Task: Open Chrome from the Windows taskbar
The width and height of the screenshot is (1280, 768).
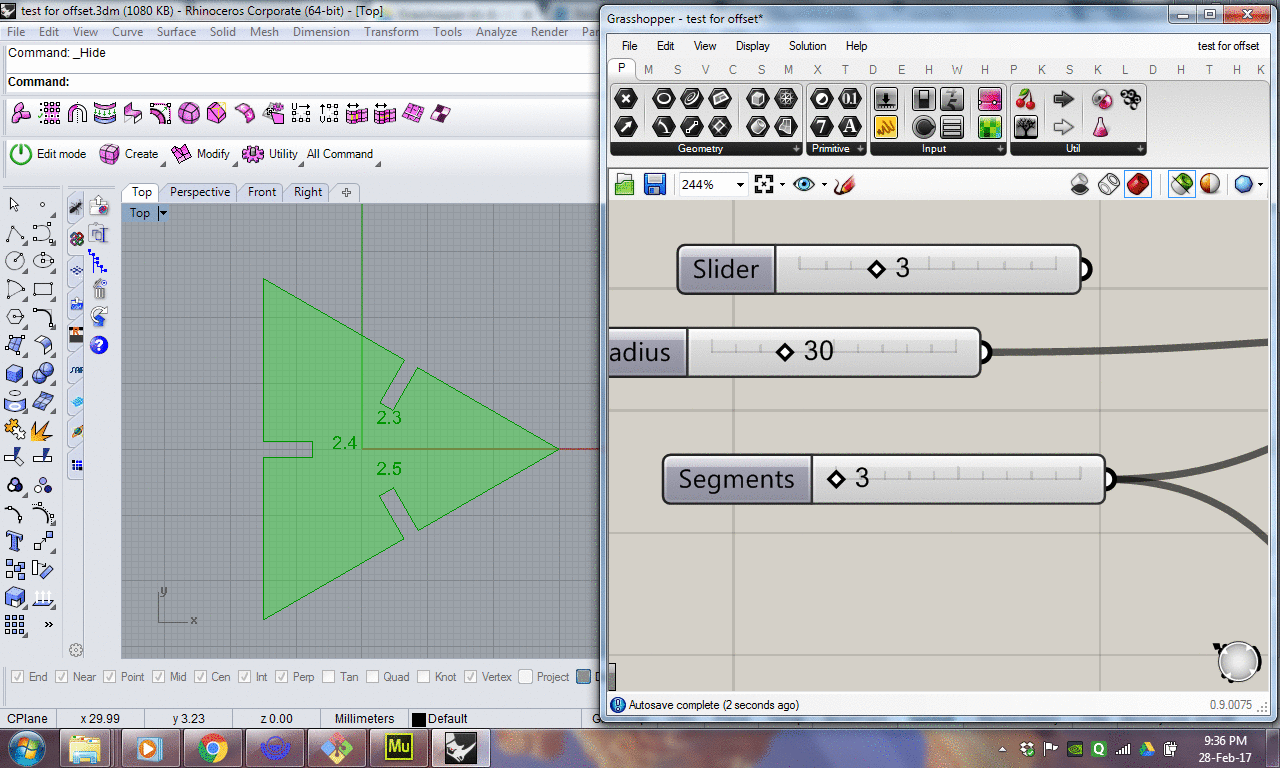Action: (x=211, y=747)
